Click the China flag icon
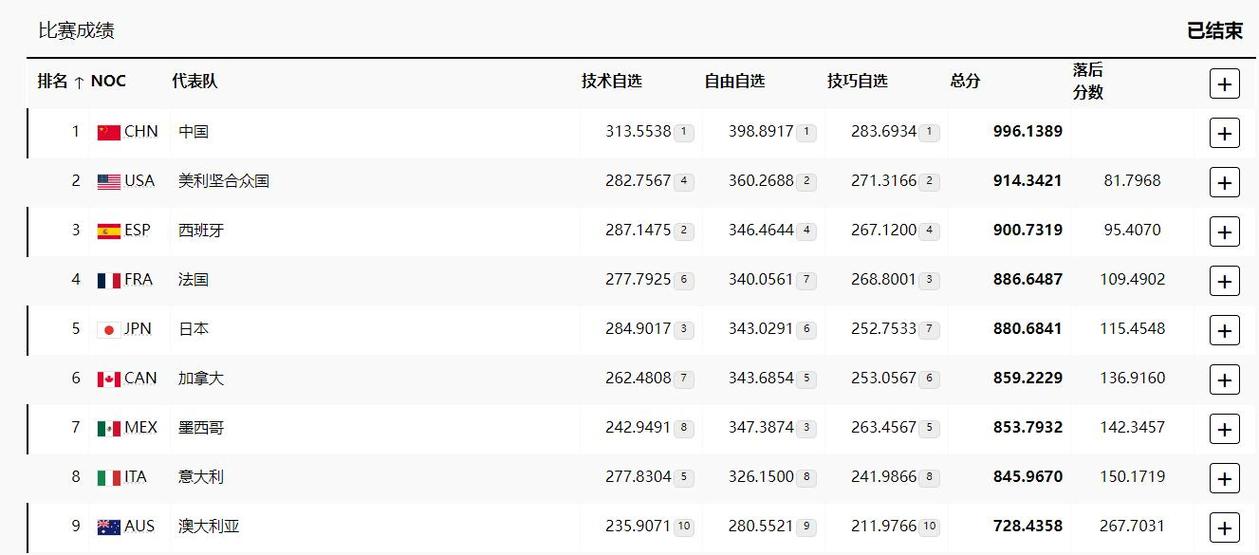Image resolution: width=1259 pixels, height=555 pixels. point(109,132)
